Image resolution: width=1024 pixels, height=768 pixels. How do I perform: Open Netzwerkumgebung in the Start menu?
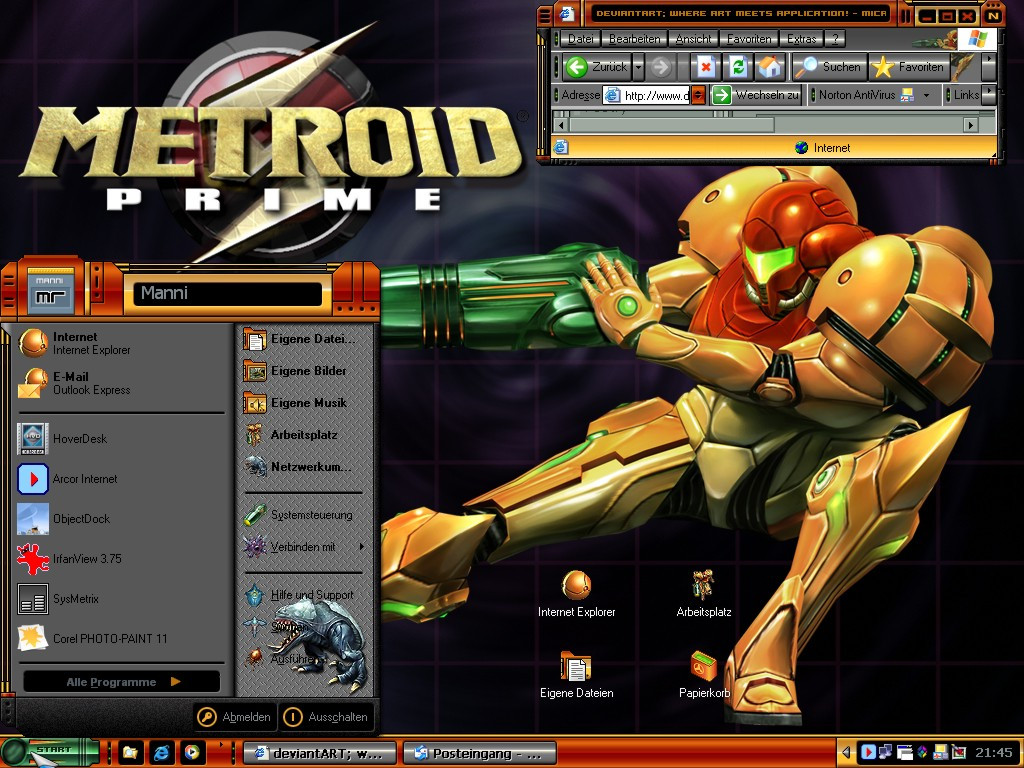[x=304, y=467]
